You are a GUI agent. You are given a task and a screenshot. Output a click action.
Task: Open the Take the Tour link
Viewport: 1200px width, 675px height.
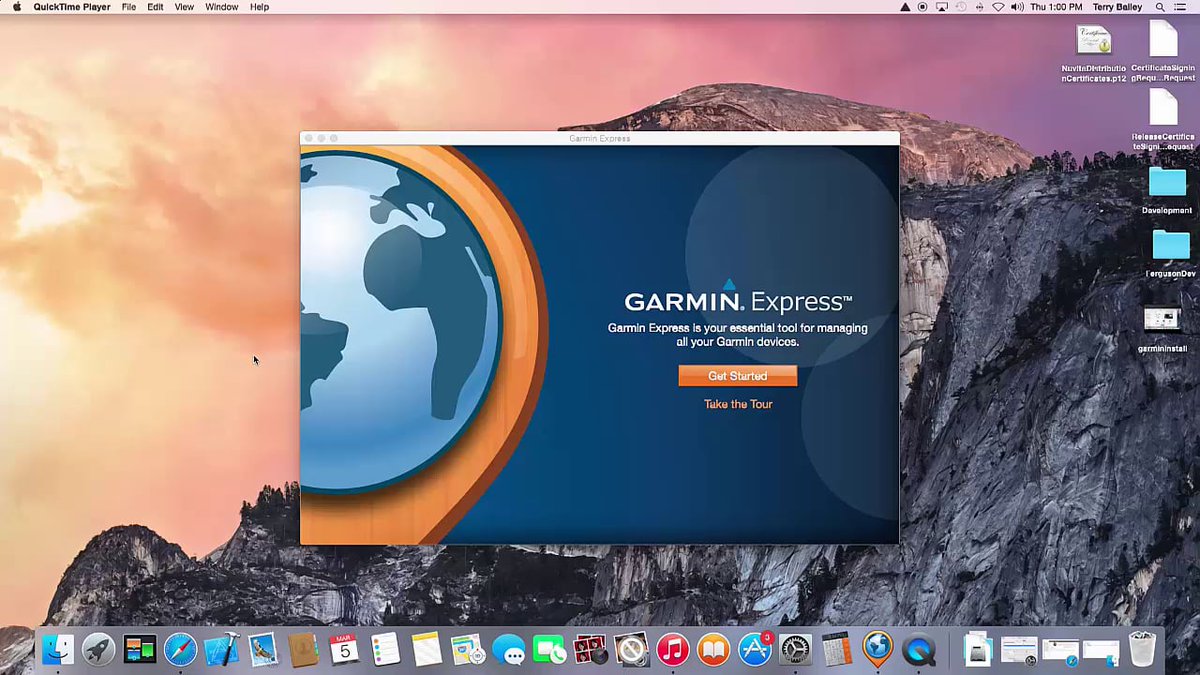[x=738, y=404]
